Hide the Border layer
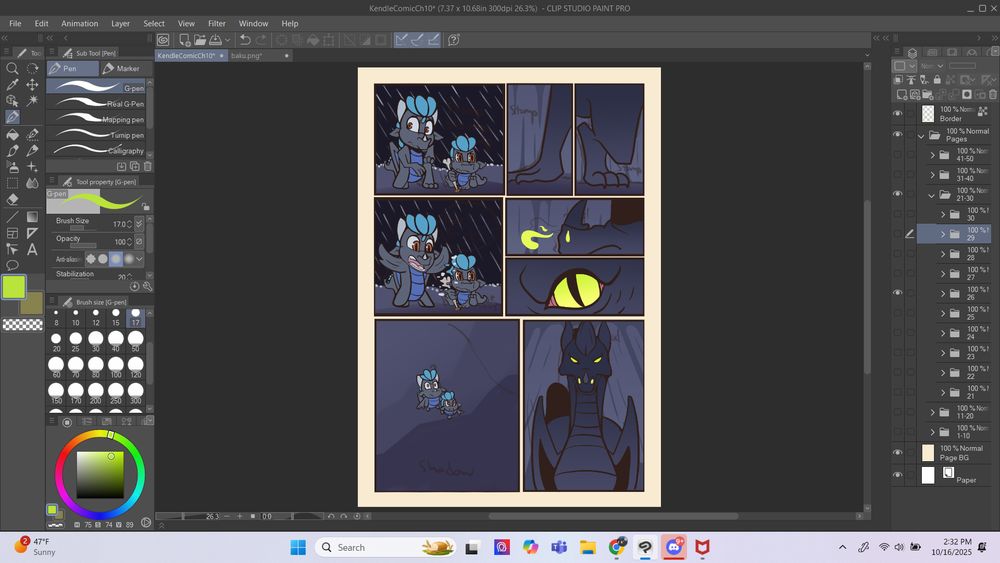The image size is (1000, 563). click(897, 114)
